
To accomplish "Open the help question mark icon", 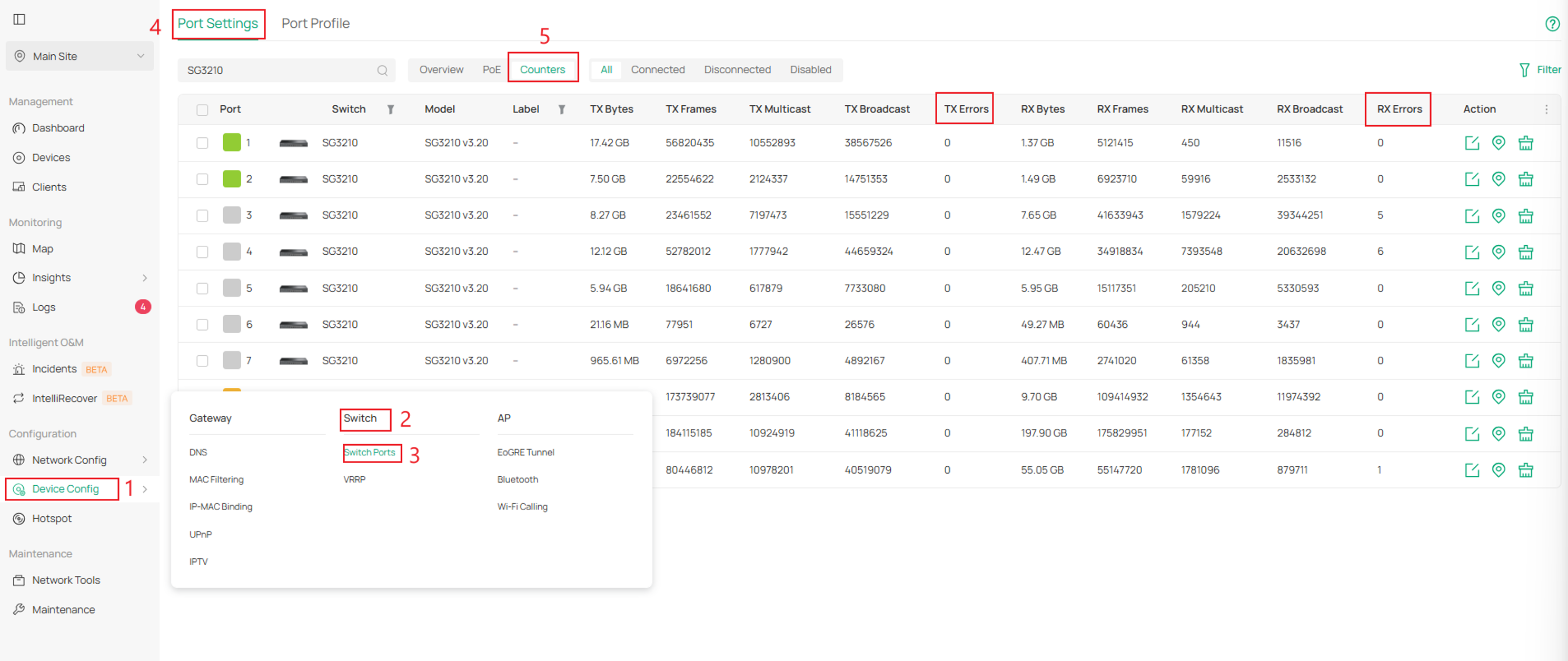I will pos(1552,24).
